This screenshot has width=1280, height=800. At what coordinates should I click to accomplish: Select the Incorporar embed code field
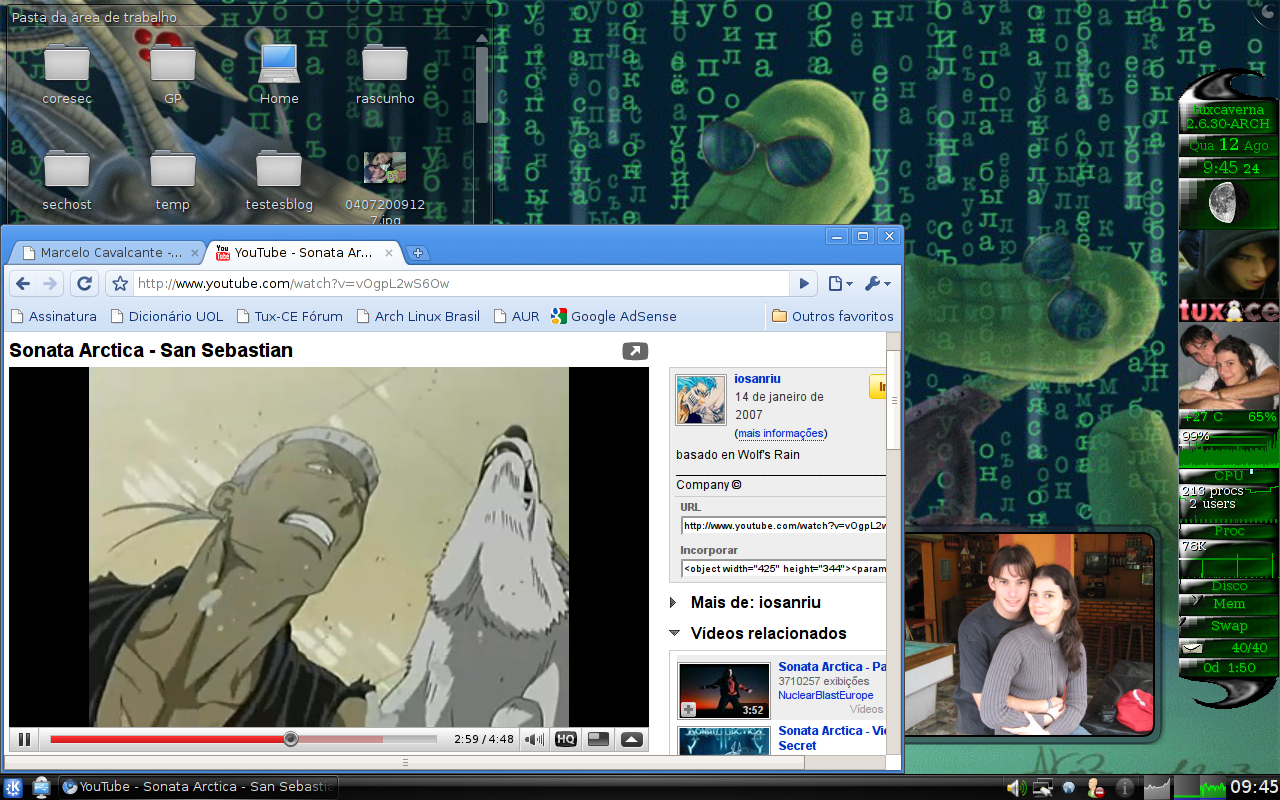click(783, 568)
